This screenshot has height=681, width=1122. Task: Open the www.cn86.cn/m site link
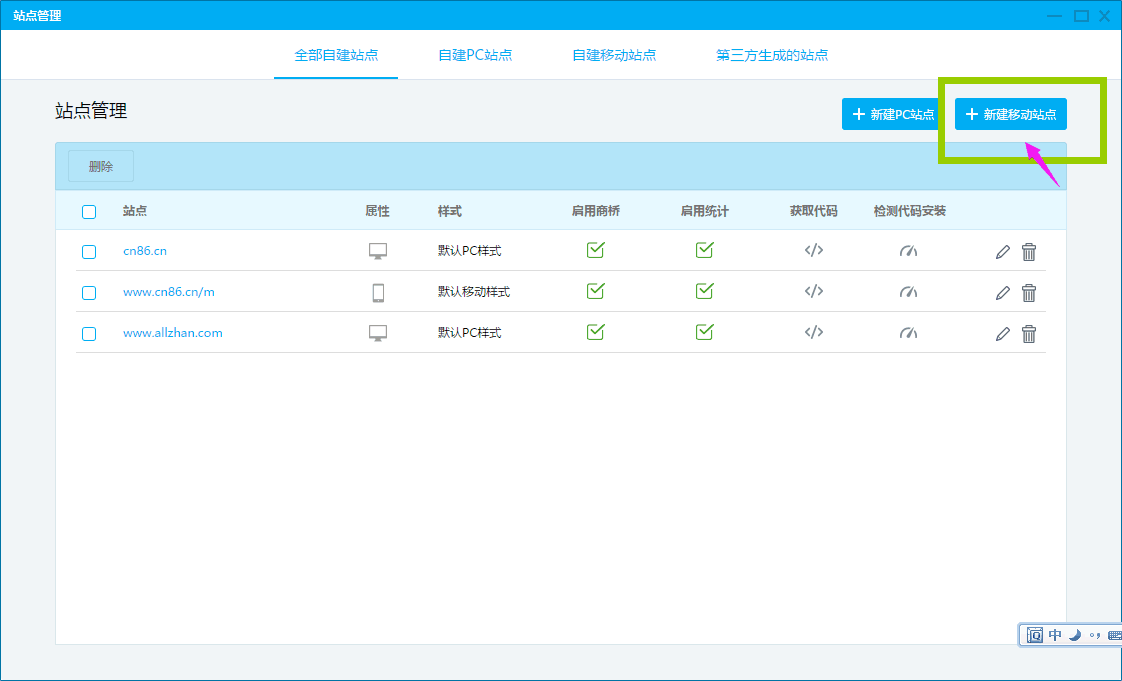coord(169,292)
